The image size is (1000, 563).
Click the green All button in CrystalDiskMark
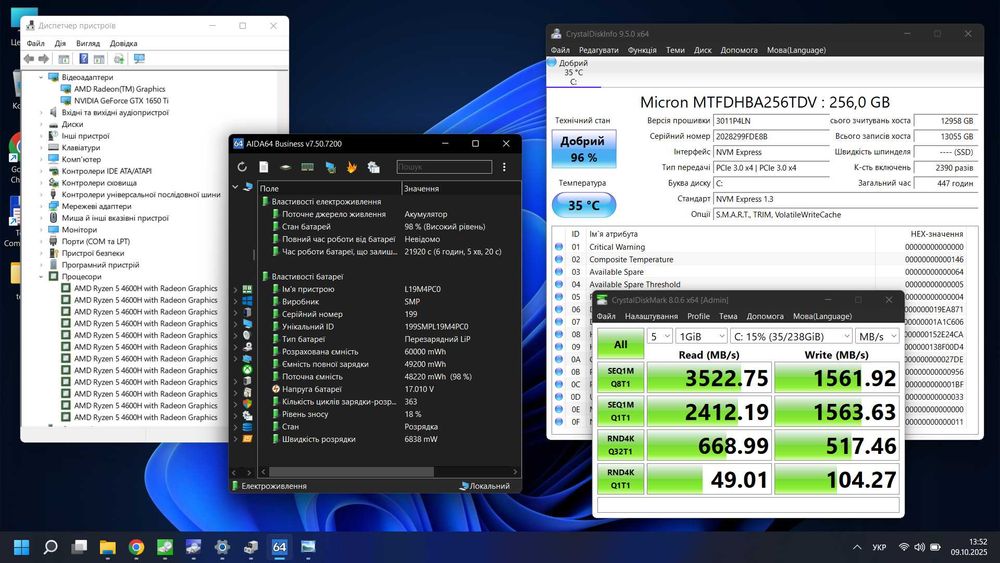pyautogui.click(x=620, y=344)
